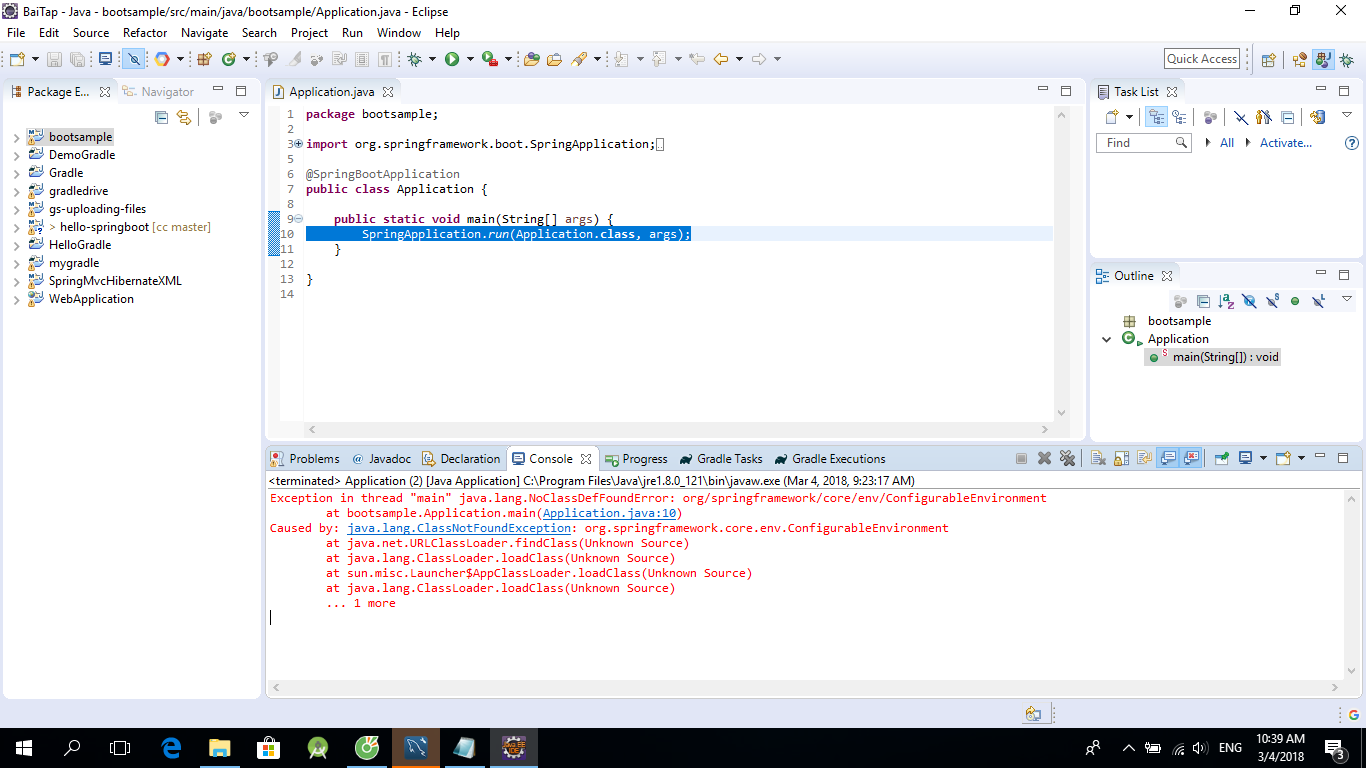Image resolution: width=1366 pixels, height=768 pixels.
Task: Open the Refactor menu
Action: tap(145, 32)
